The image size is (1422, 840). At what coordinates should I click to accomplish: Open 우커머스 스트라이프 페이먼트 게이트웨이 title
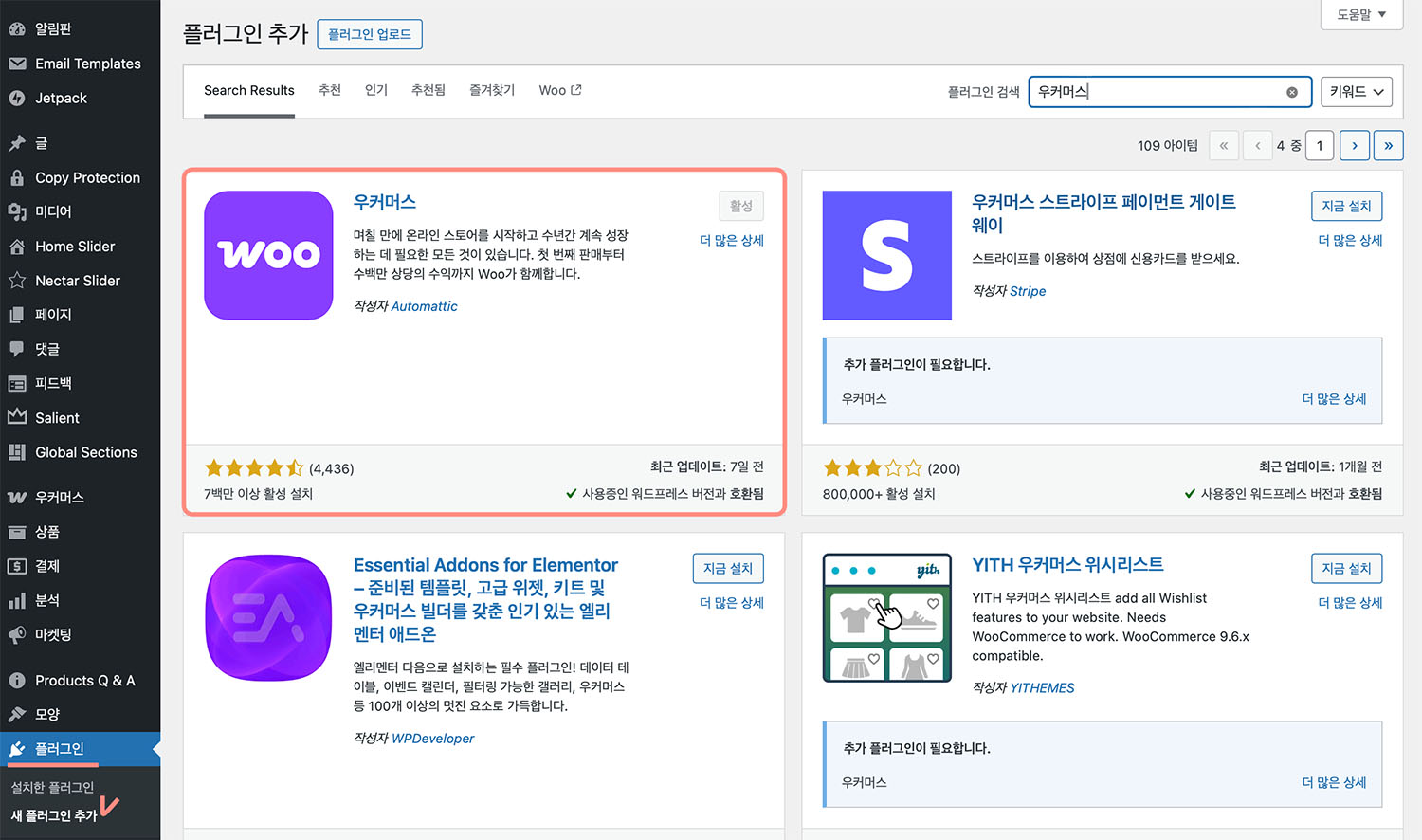click(1103, 213)
